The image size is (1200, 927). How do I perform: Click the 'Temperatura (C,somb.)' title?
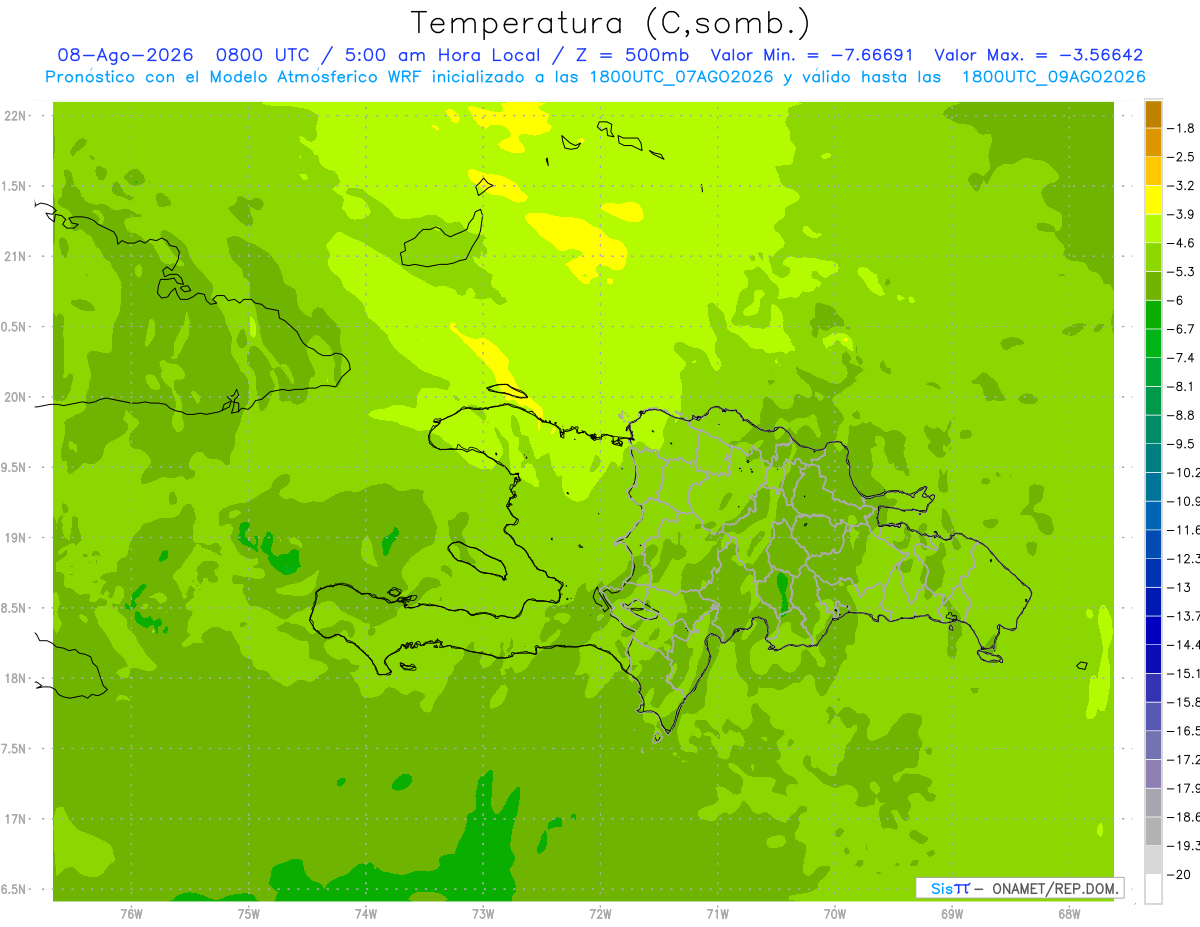pyautogui.click(x=611, y=23)
